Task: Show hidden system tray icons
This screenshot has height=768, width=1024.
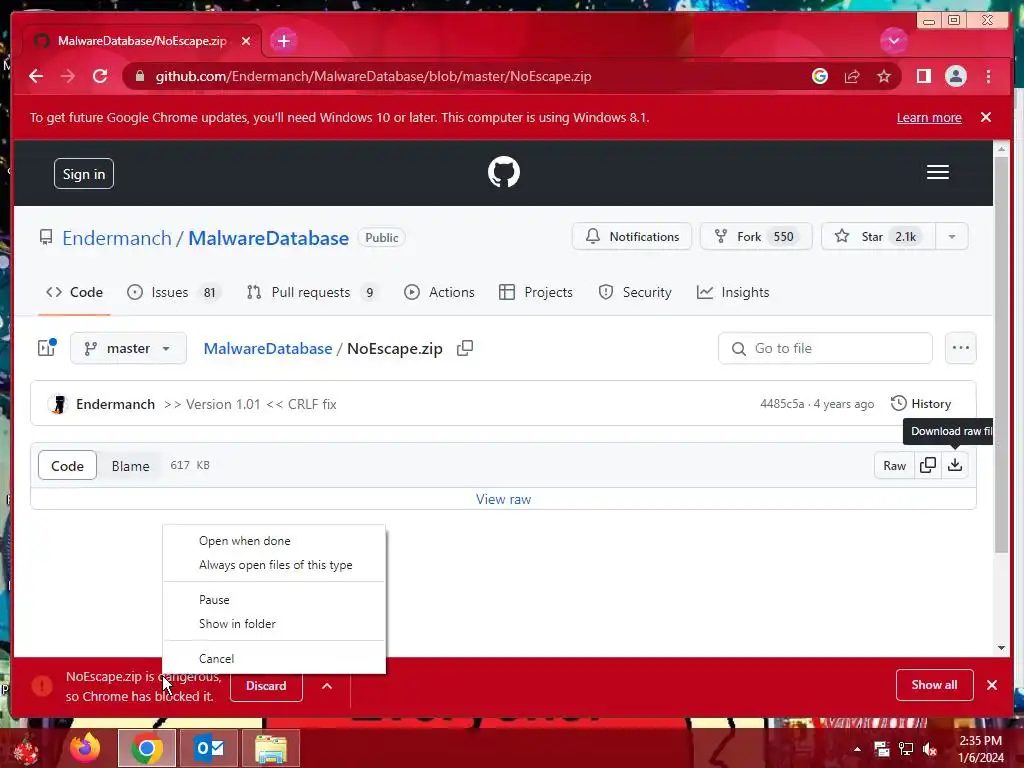Action: coord(857,749)
